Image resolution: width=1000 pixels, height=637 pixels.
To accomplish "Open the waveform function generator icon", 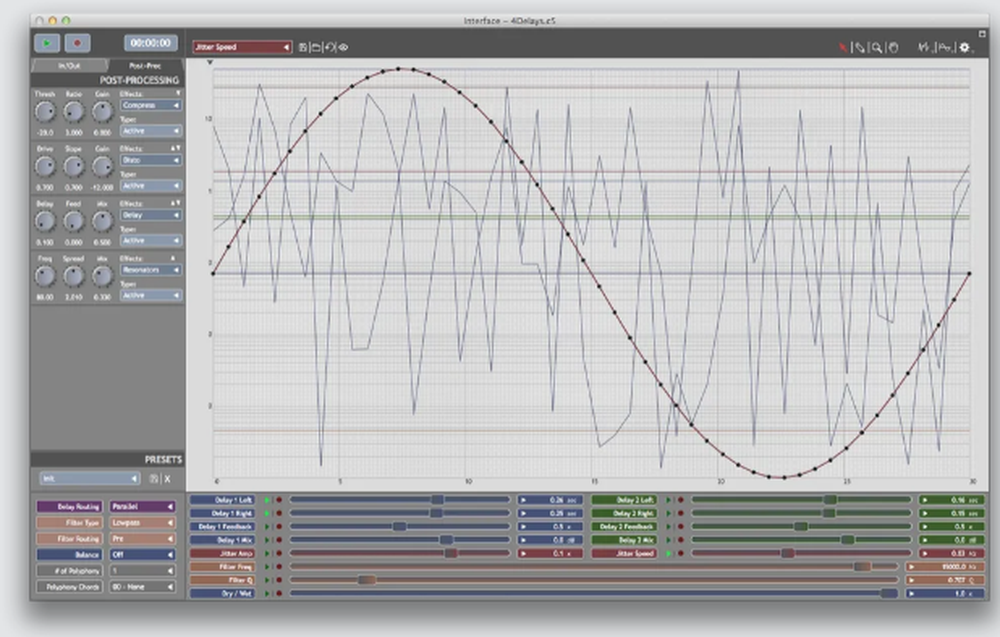I will [945, 47].
